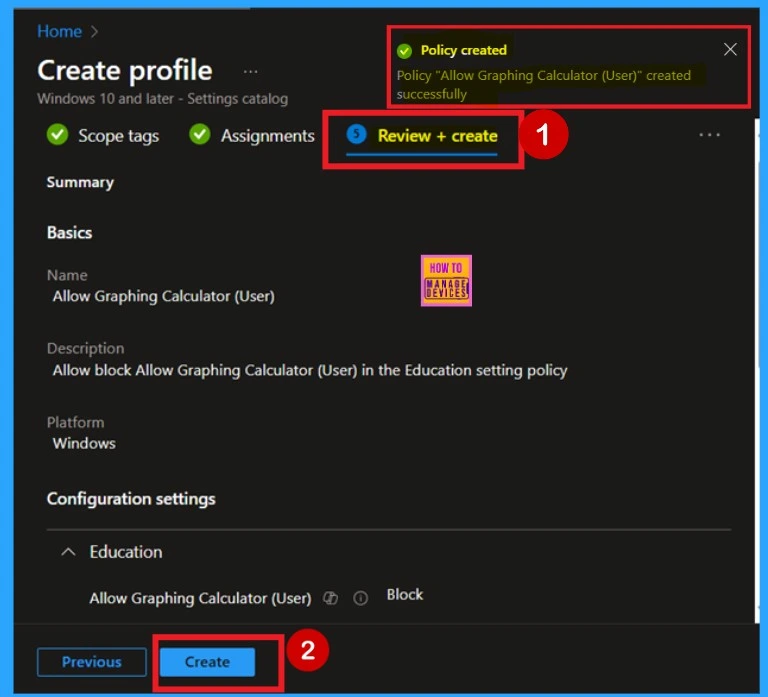Open the wizard steps overflow ellipsis
This screenshot has height=697, width=768.
tap(709, 135)
